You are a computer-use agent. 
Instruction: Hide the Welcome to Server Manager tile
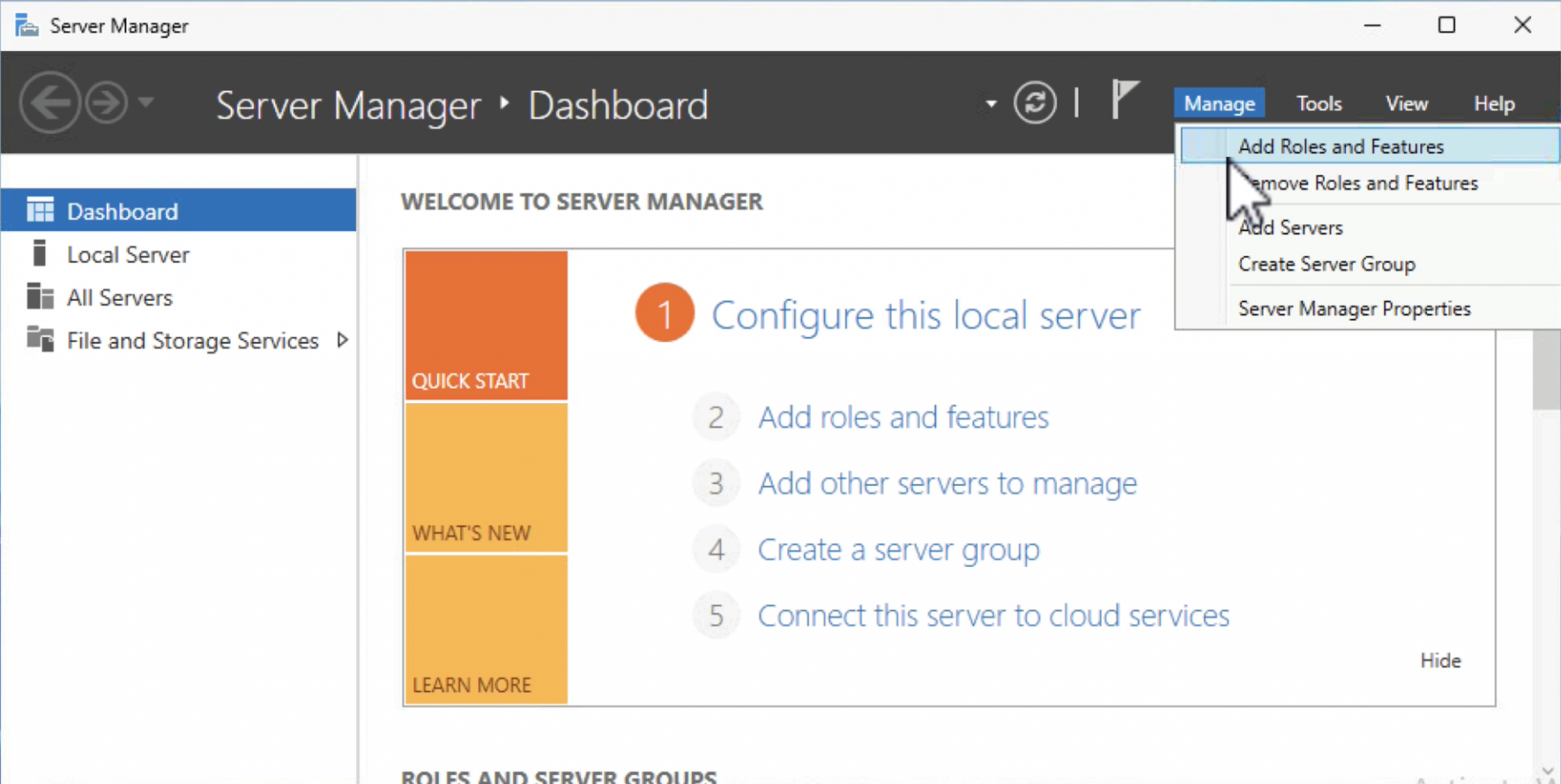[1440, 660]
